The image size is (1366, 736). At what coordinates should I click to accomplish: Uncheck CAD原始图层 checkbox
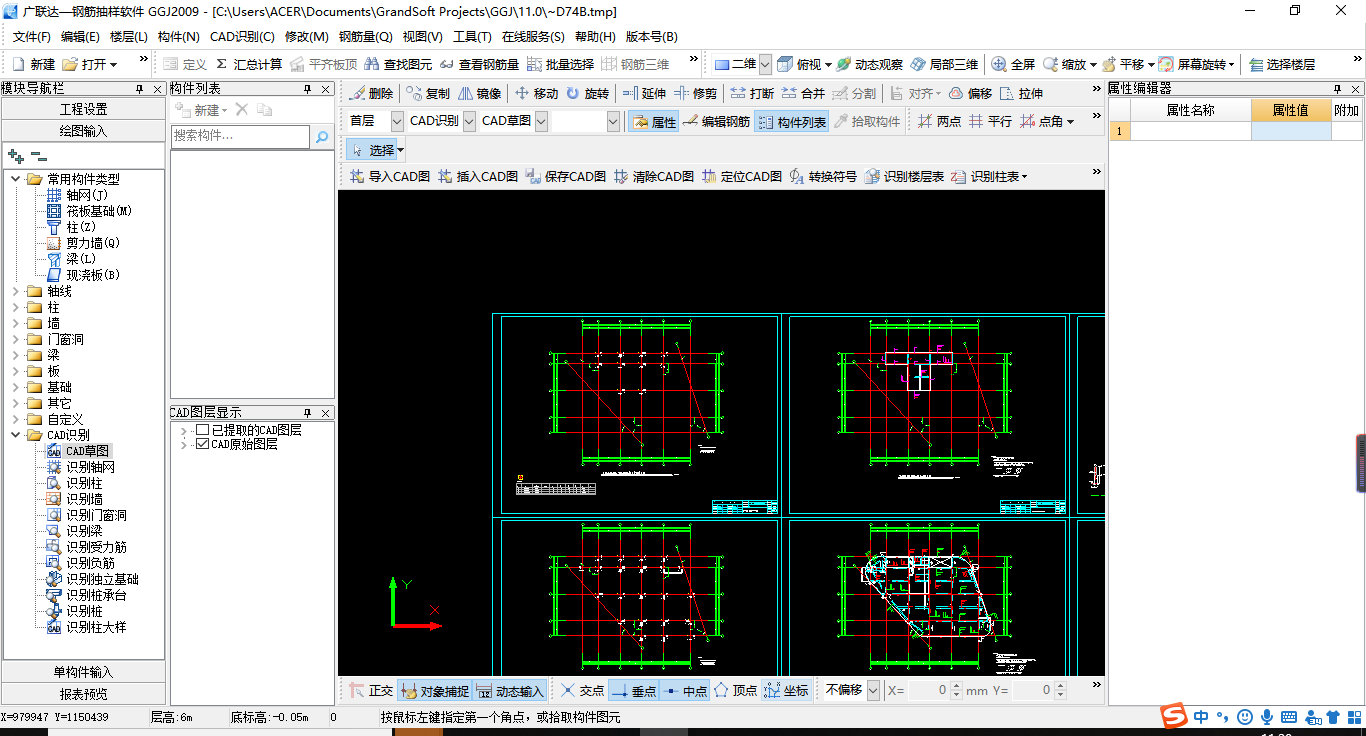coord(203,444)
